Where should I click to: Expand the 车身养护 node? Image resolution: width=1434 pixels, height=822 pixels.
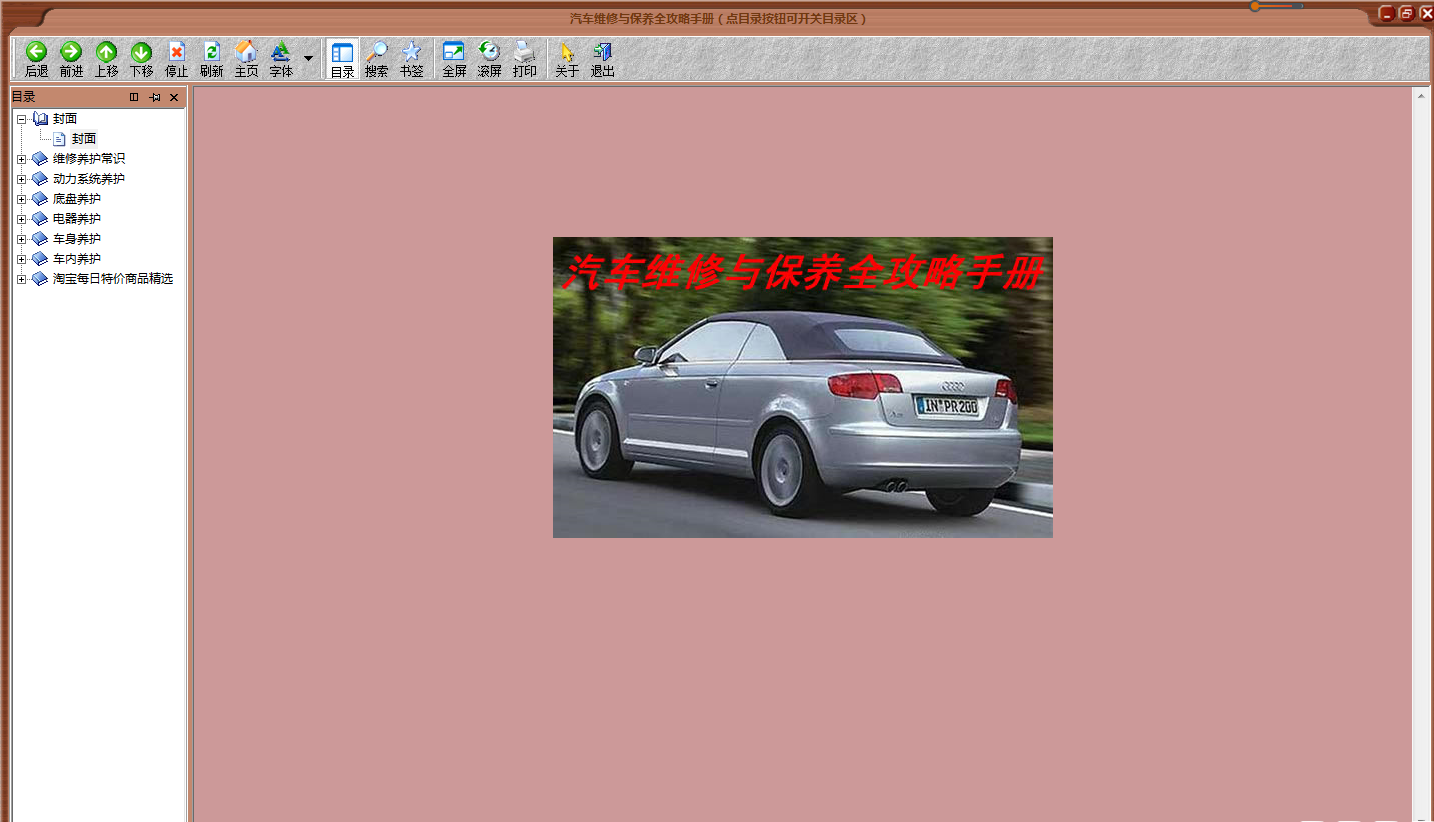[22, 239]
